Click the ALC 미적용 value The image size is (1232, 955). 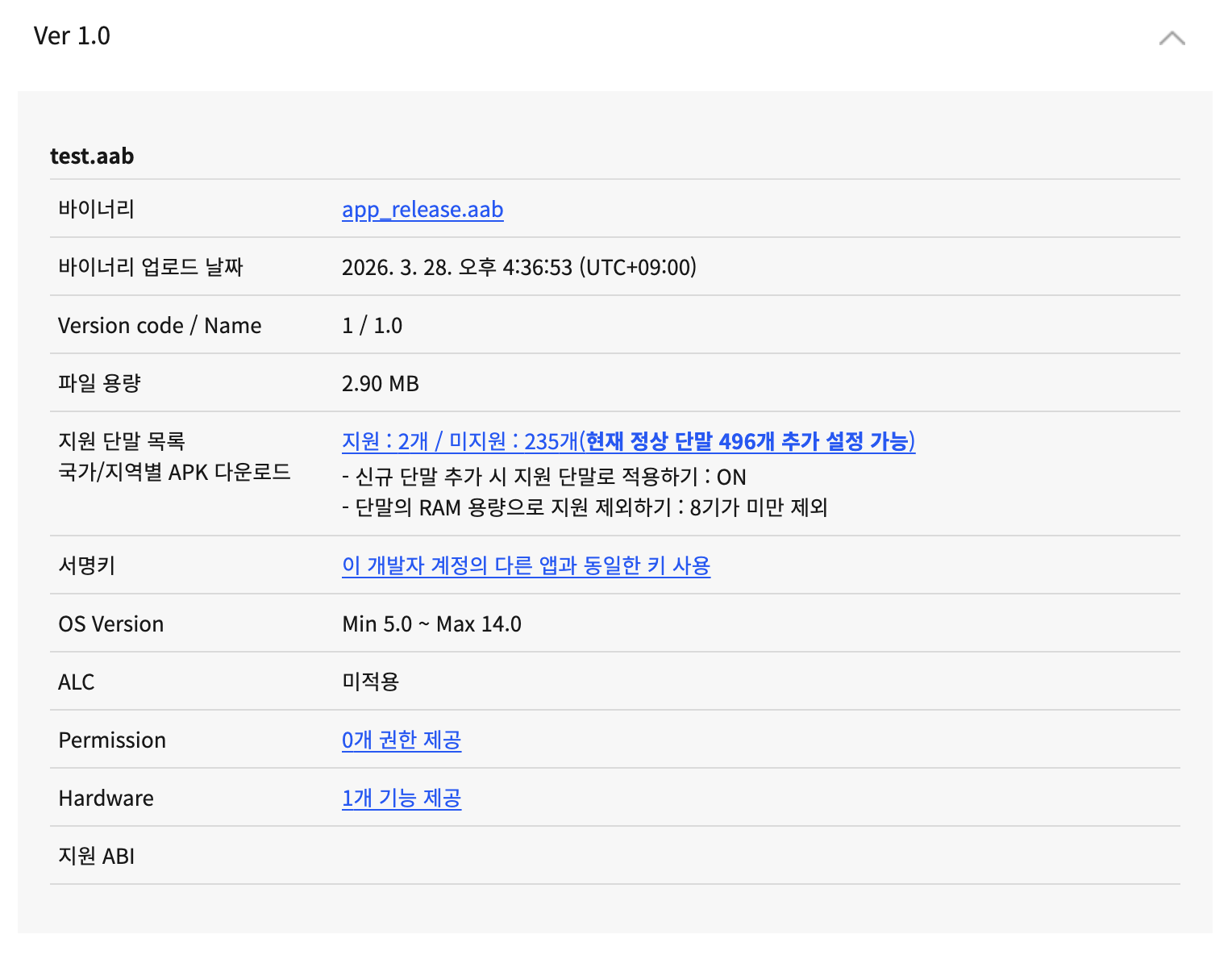click(x=370, y=682)
